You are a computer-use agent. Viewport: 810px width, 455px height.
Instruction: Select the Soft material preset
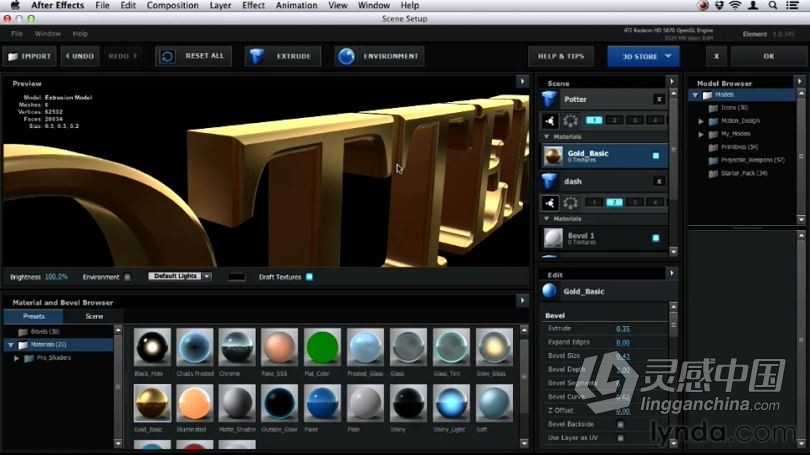494,403
